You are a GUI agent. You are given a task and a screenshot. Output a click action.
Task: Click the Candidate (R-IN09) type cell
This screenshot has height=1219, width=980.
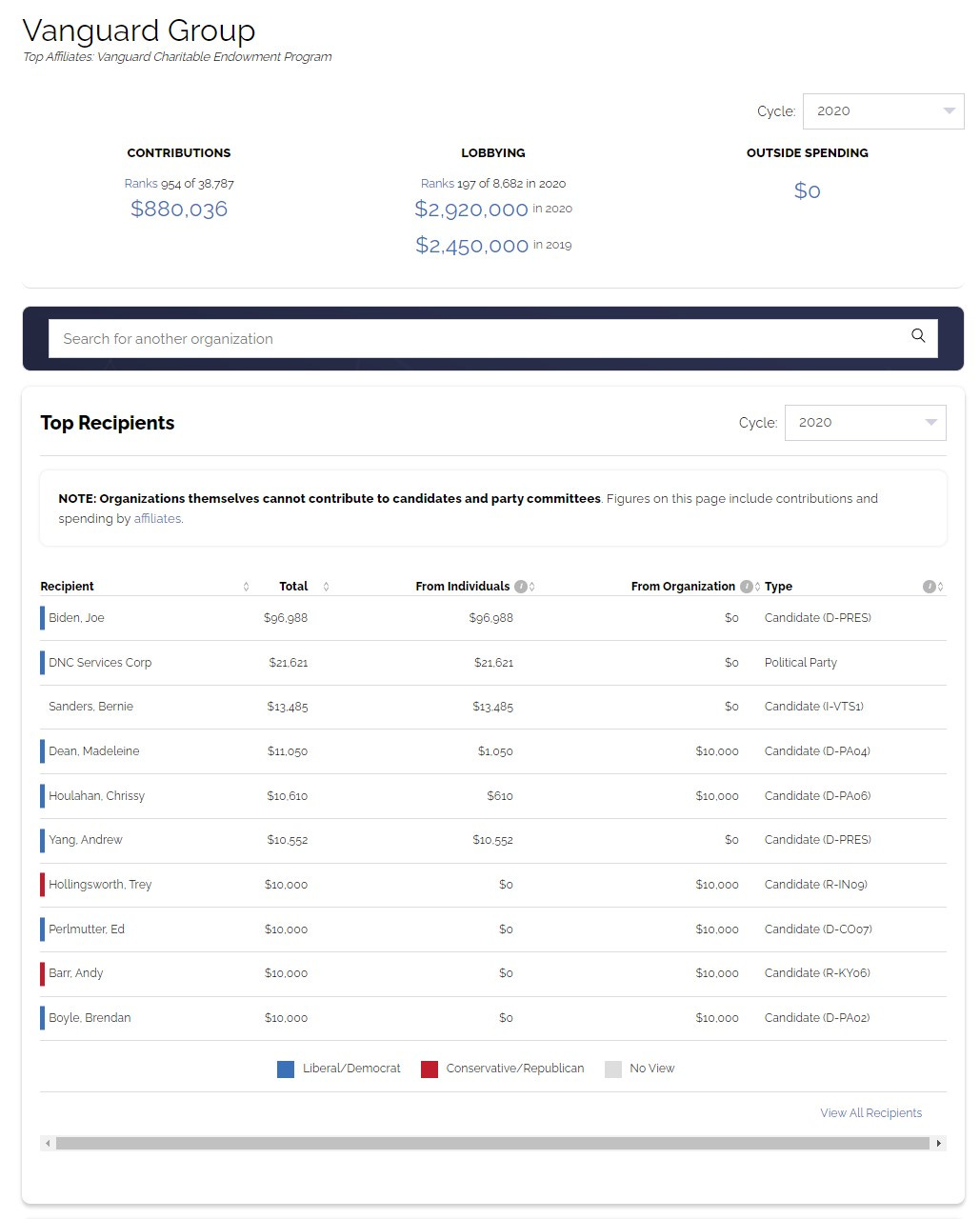(816, 885)
